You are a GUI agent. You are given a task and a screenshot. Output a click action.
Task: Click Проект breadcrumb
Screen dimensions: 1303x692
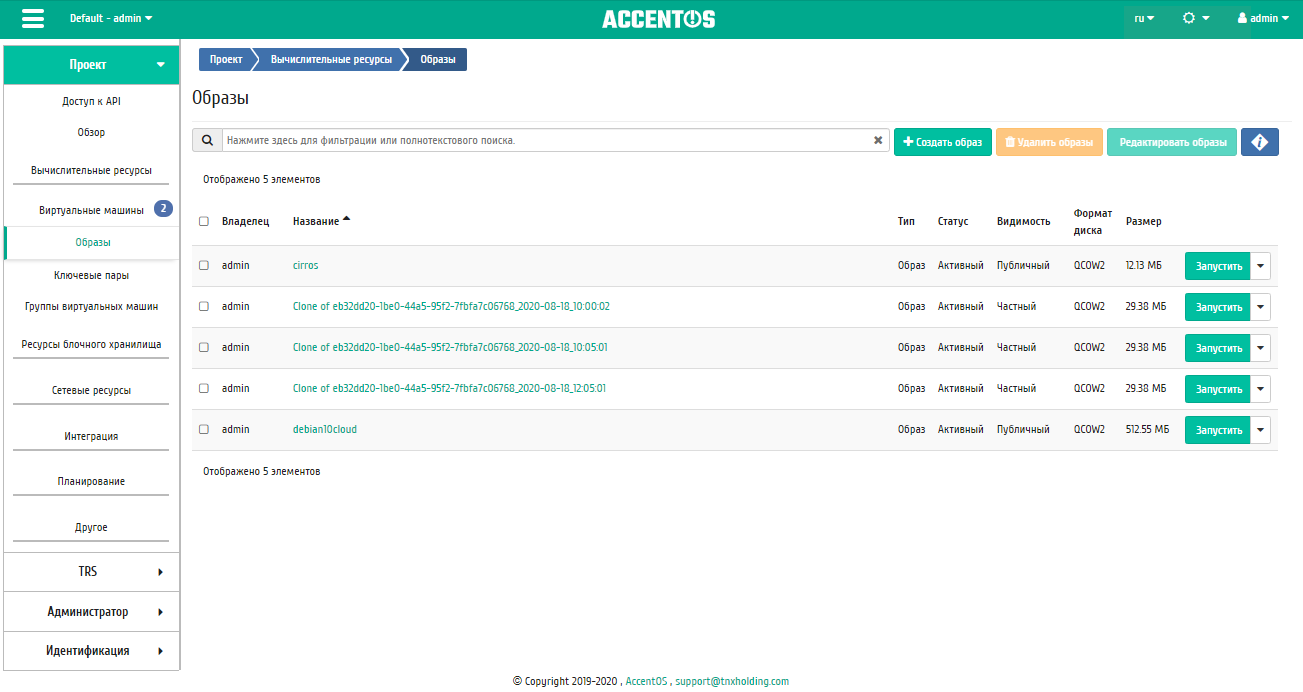pyautogui.click(x=226, y=60)
